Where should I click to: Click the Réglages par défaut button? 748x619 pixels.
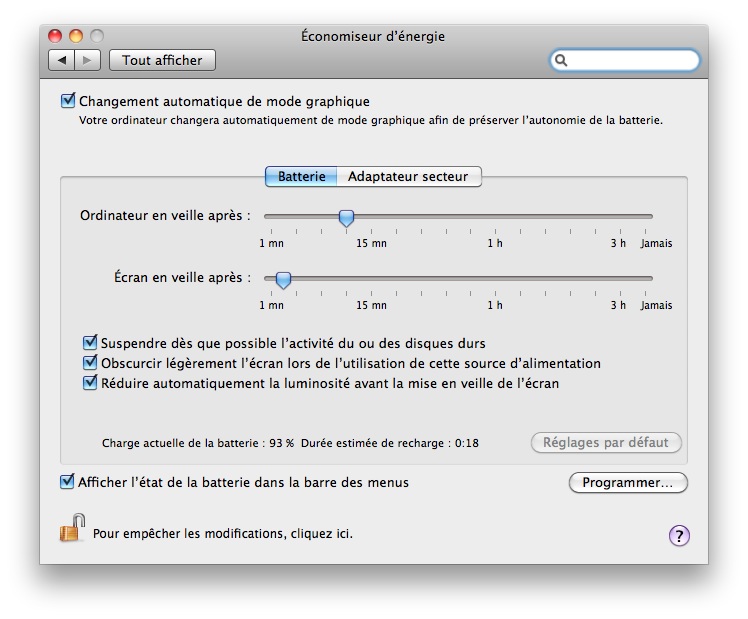(606, 443)
